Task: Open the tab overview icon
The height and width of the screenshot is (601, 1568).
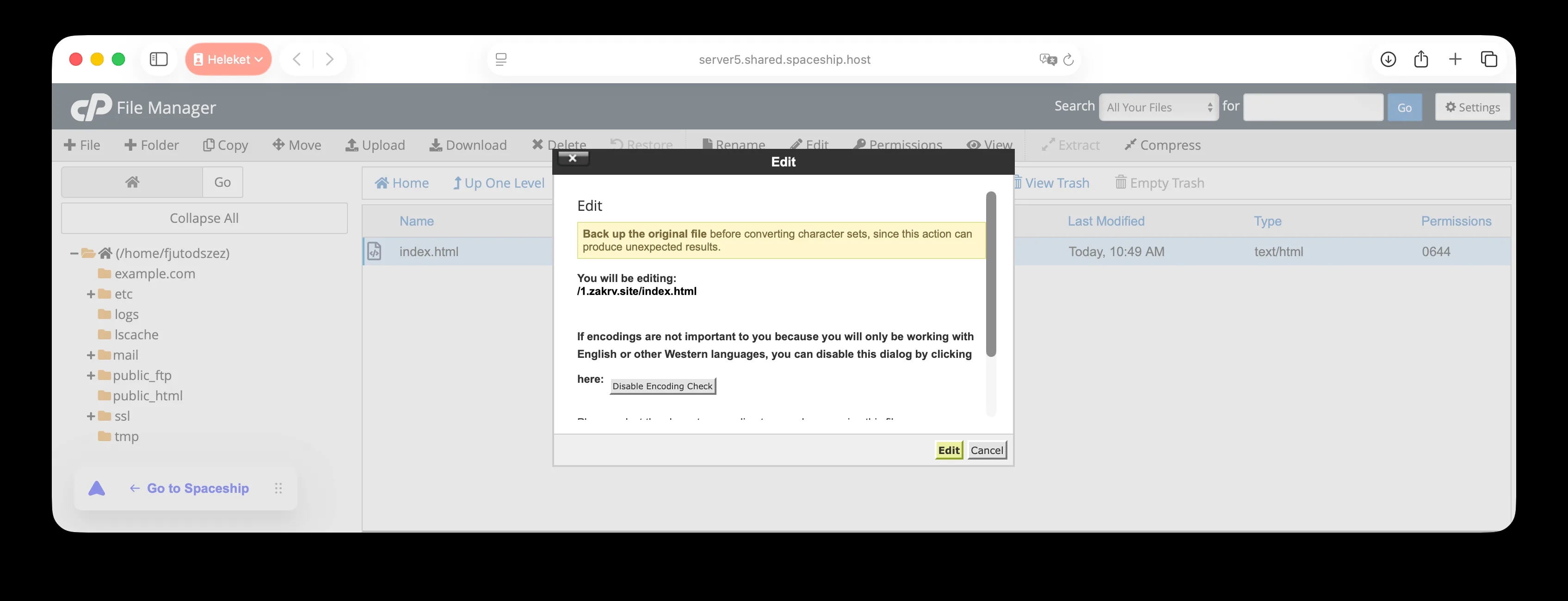Action: 1489,59
